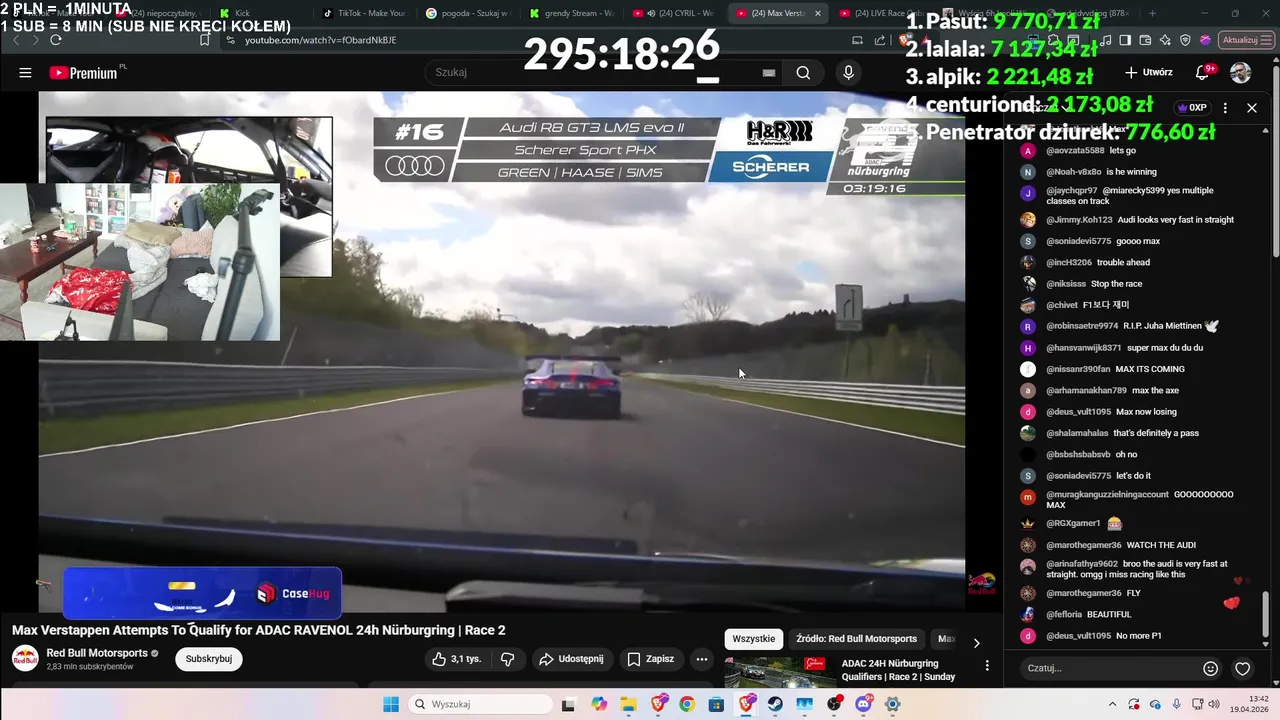This screenshot has width=1280, height=720.
Task: Show hidden system tray icons
Action: 1112,704
